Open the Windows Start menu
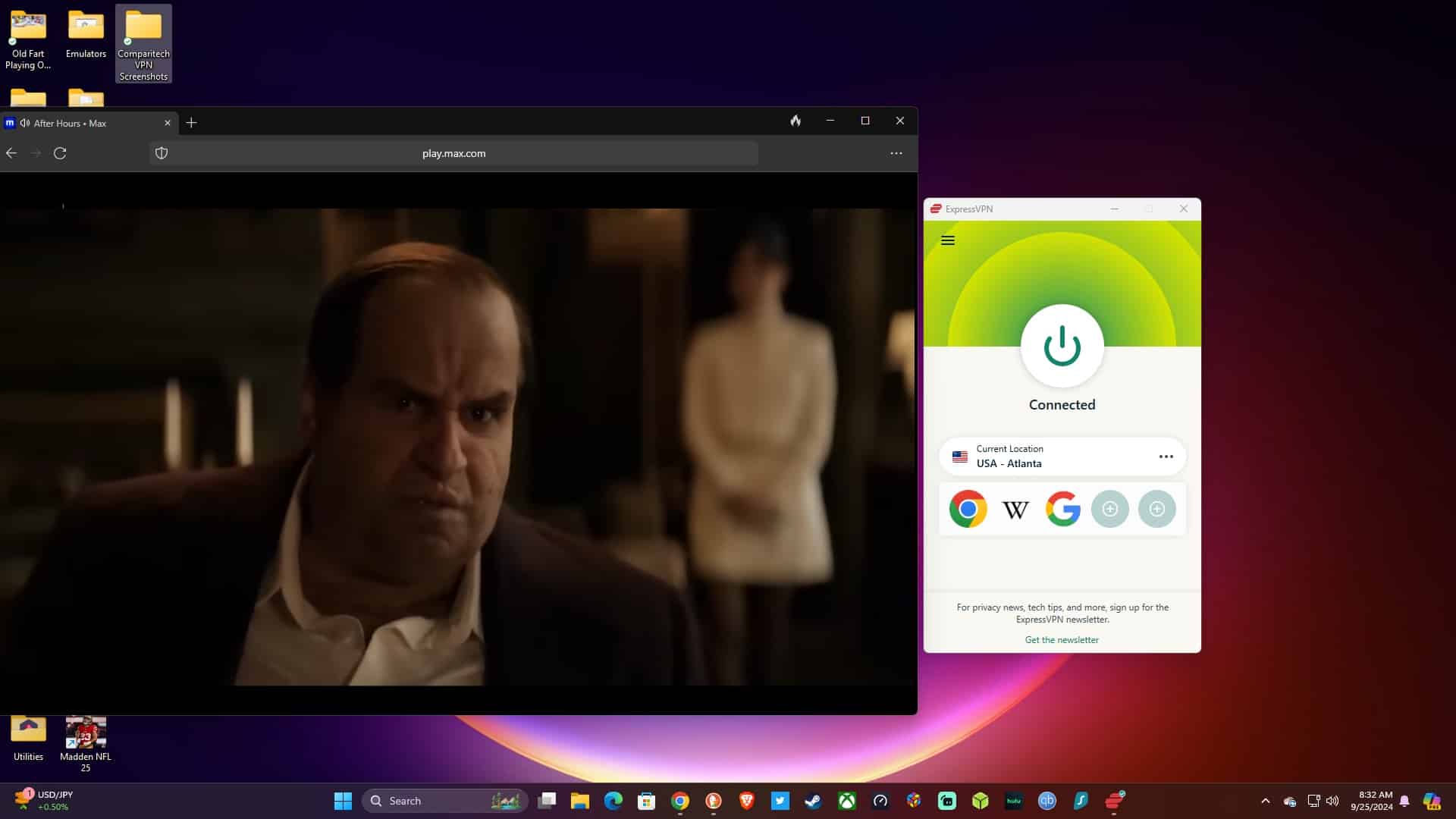Image resolution: width=1456 pixels, height=819 pixels. click(343, 801)
